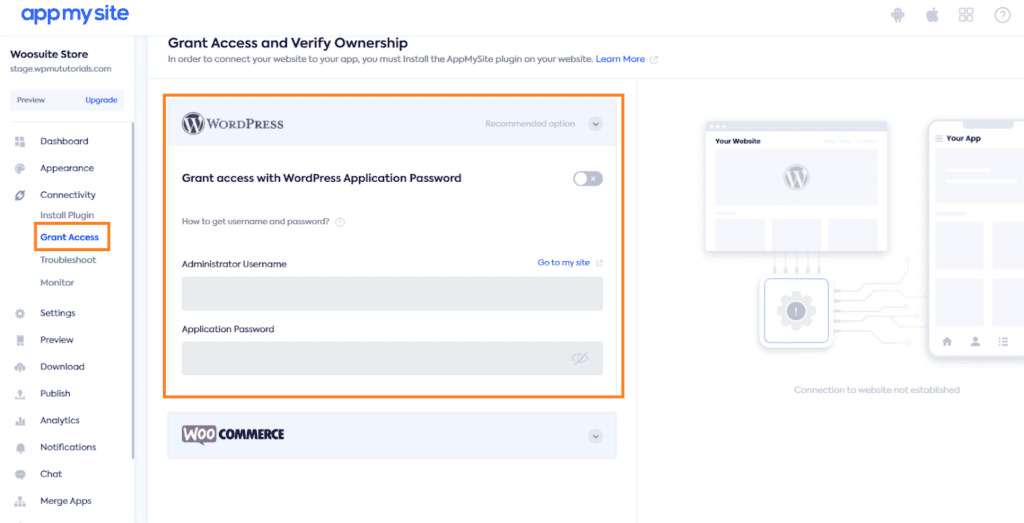Click the sidebar vertical scrollbar
Screen dimensions: 1024x523
click(133, 290)
